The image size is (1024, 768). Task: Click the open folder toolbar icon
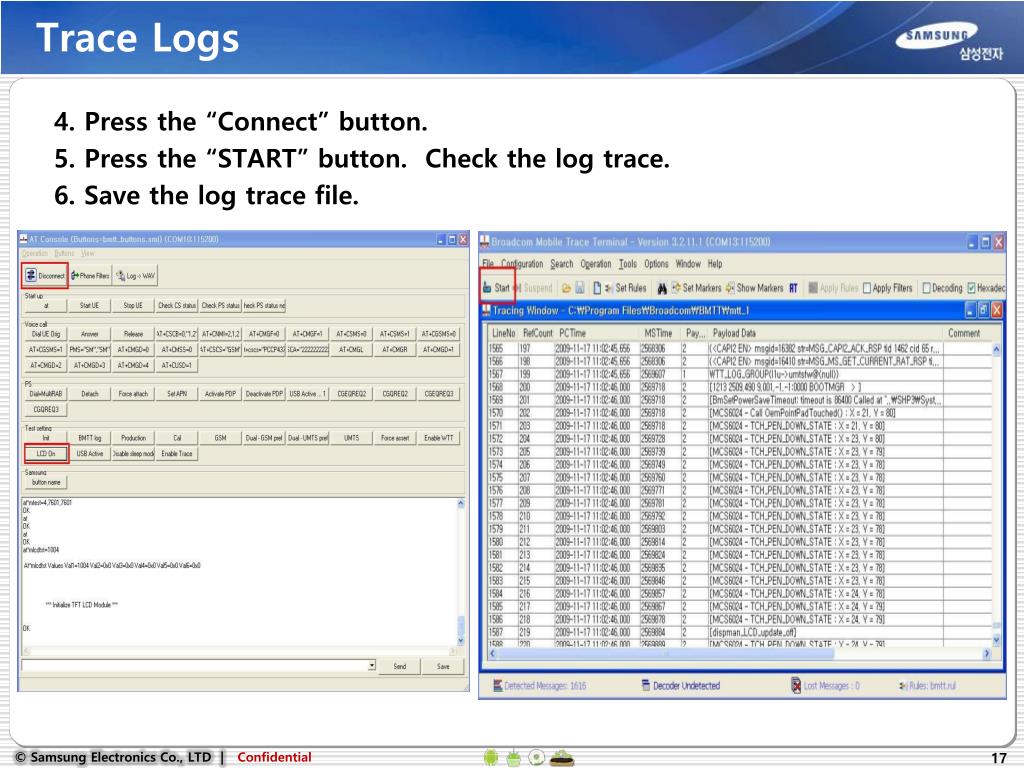[566, 288]
